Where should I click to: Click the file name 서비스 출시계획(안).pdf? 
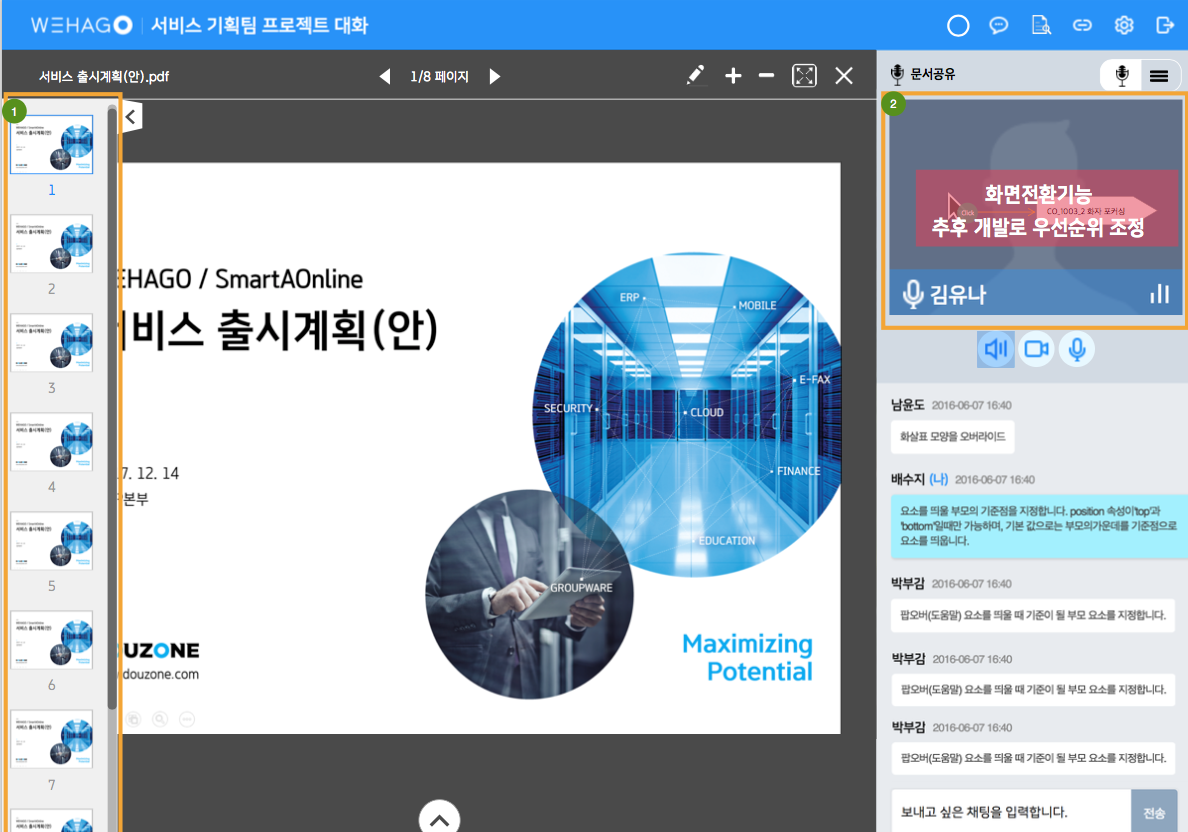(104, 77)
